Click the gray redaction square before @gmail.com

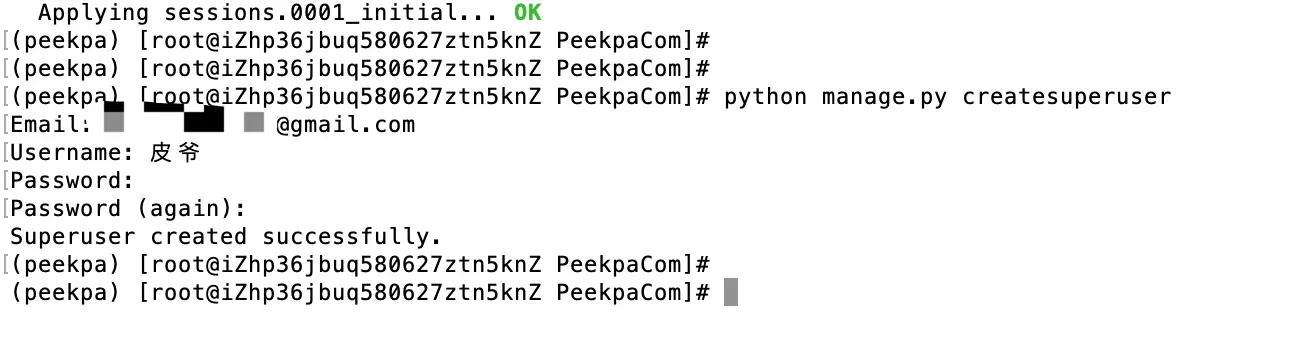254,123
